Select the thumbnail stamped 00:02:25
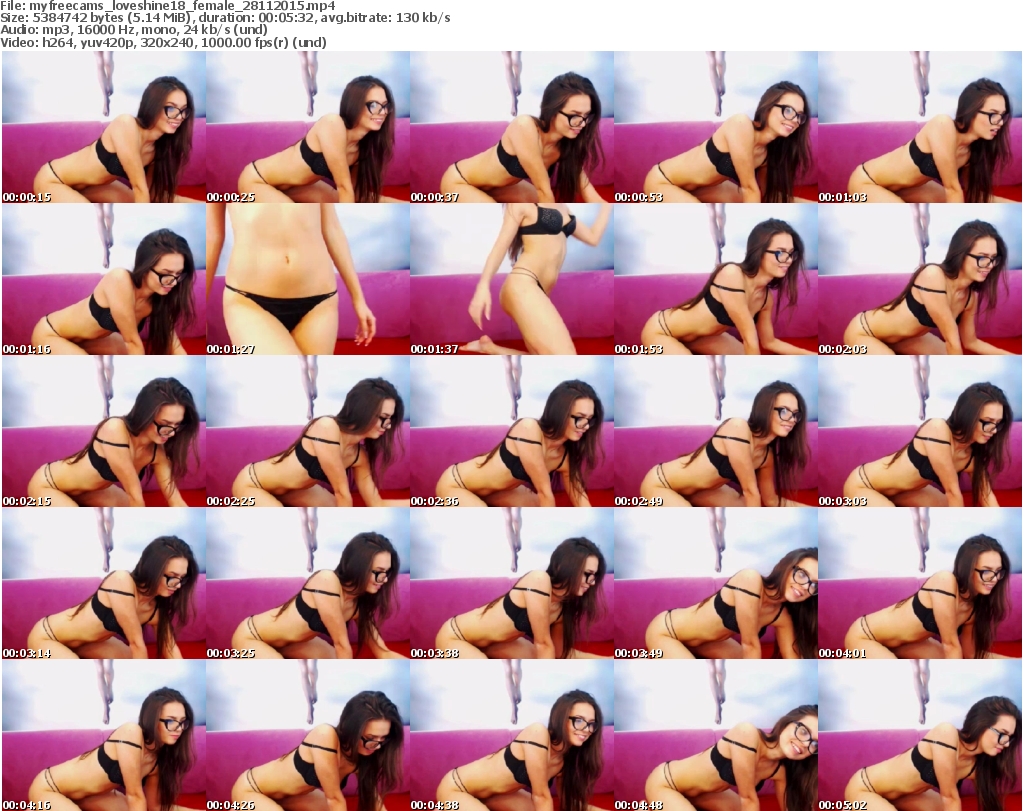Image resolution: width=1024 pixels, height=811 pixels. (308, 432)
